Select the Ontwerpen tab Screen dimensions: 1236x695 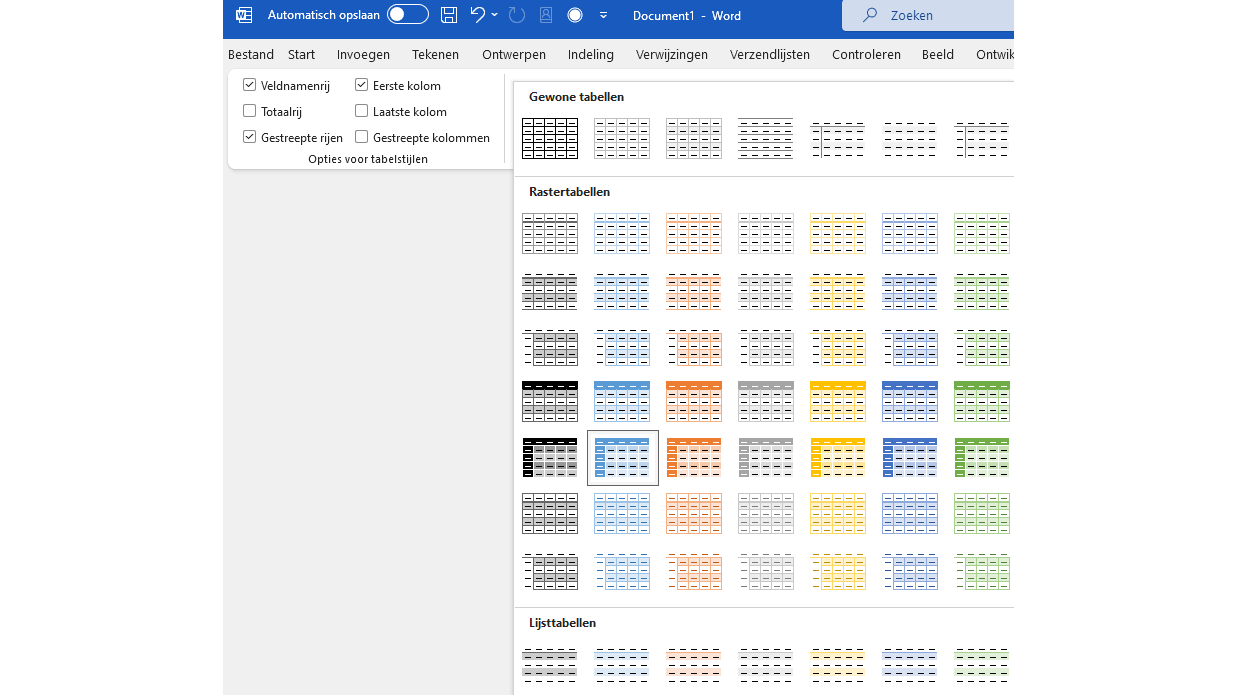tap(514, 55)
